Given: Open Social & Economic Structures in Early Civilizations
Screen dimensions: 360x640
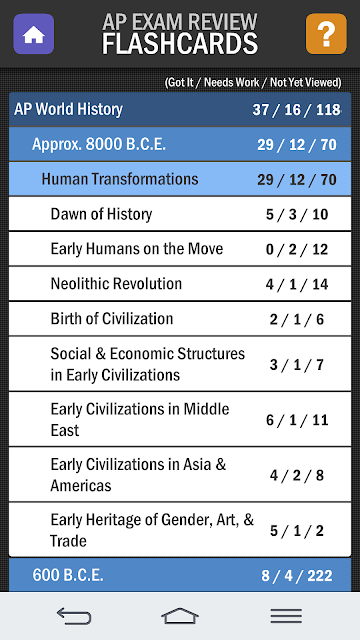Looking at the screenshot, I should click(x=180, y=364).
